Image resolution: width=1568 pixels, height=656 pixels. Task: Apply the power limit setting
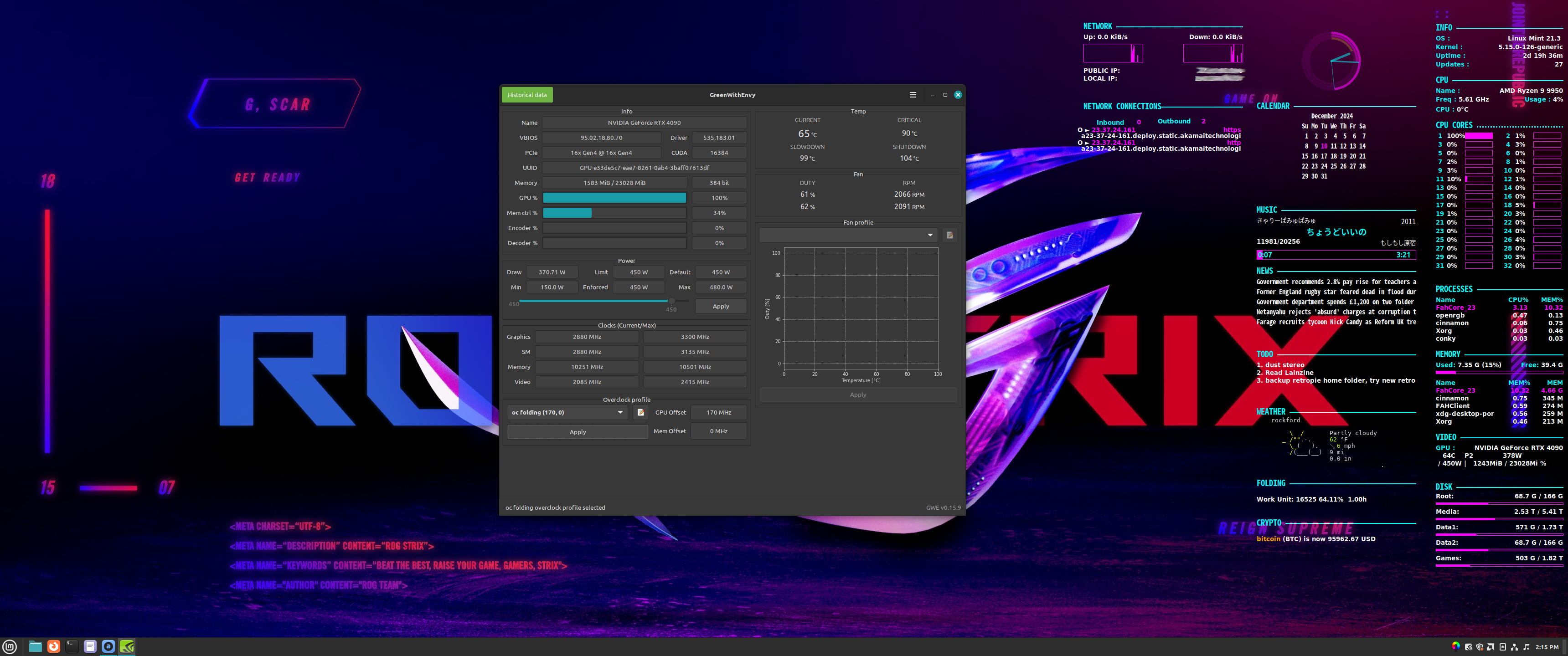pos(721,306)
